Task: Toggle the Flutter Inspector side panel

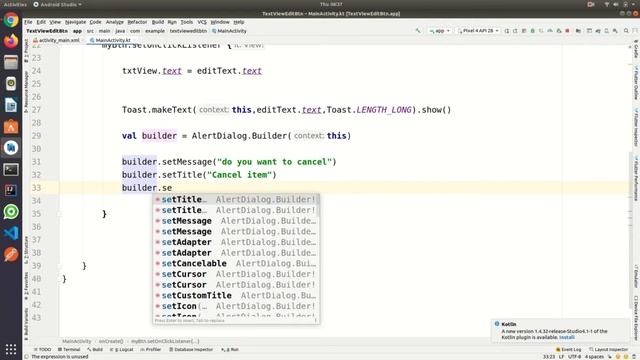Action: pyautogui.click(x=636, y=127)
